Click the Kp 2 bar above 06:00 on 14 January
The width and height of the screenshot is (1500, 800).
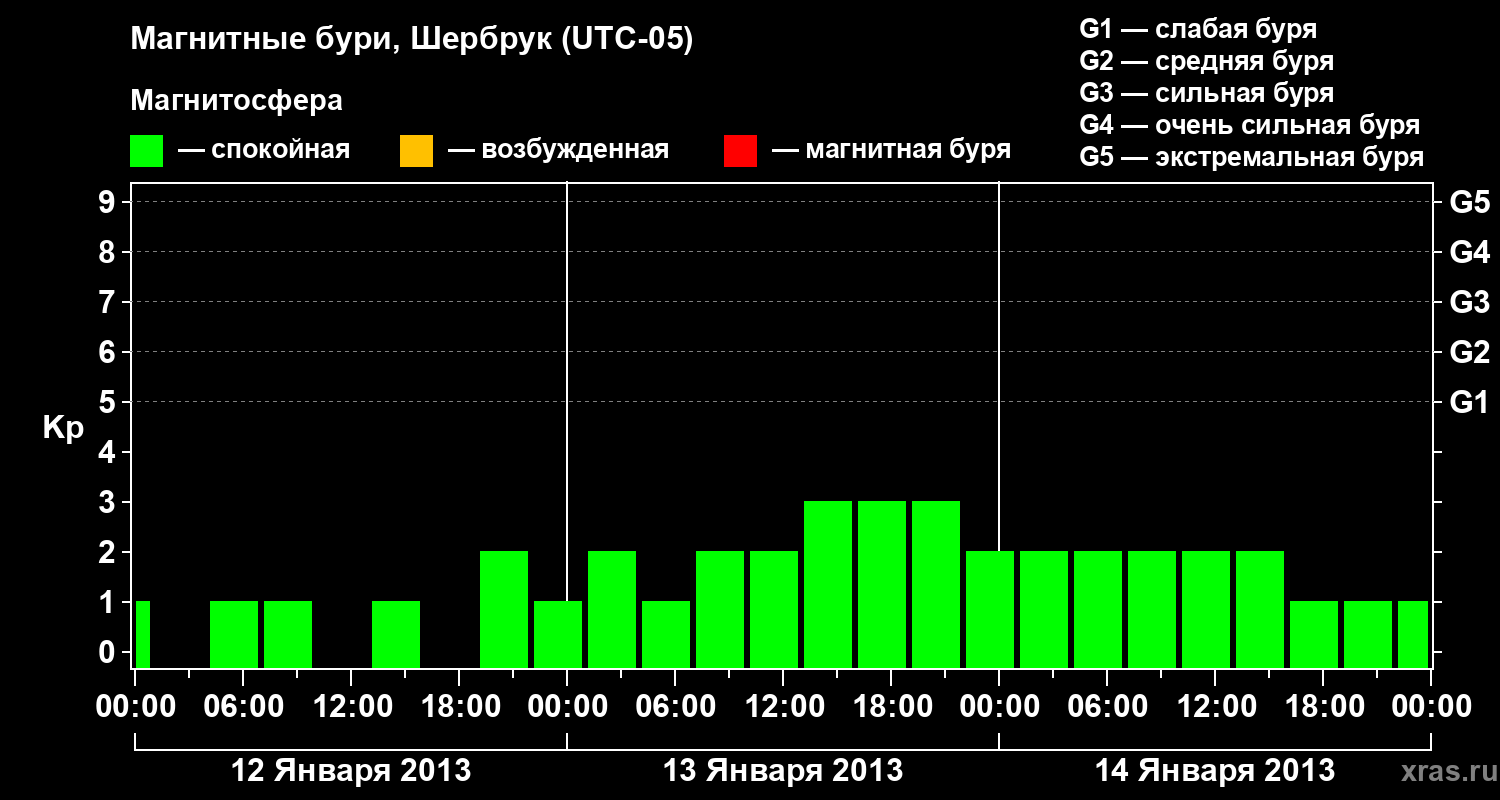tap(1098, 609)
